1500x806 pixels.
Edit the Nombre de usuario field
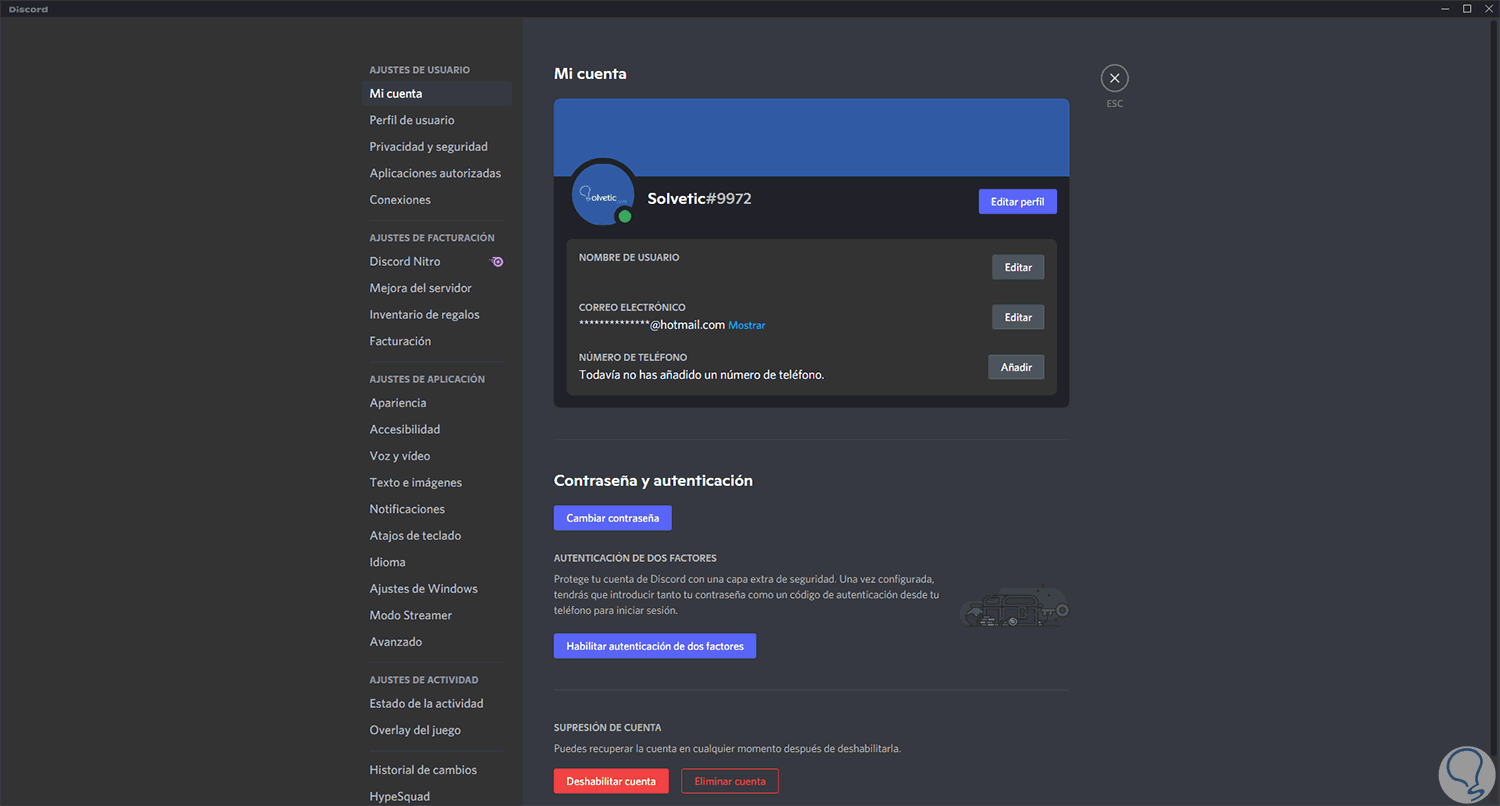[x=1018, y=267]
